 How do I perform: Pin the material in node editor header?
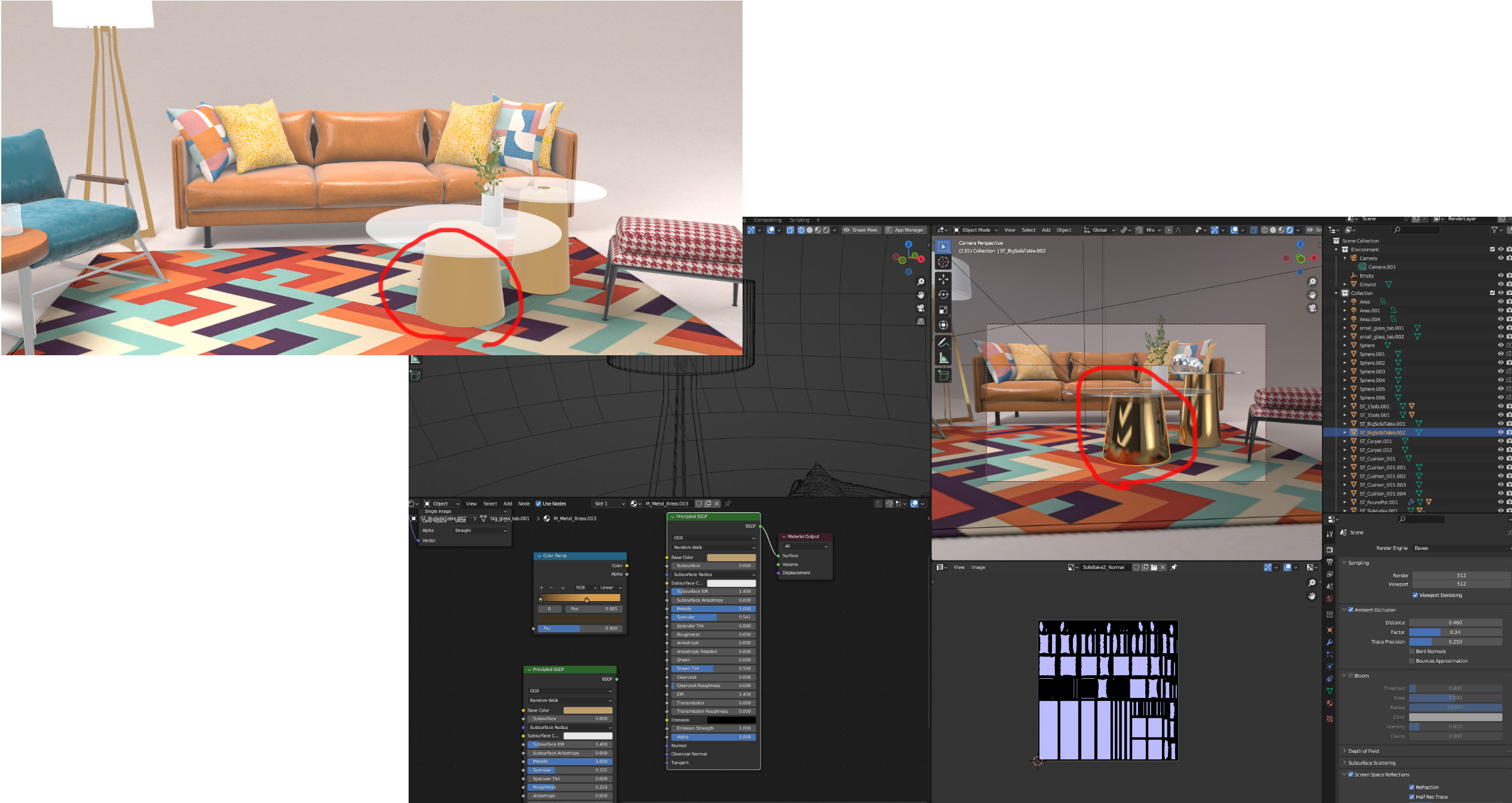click(x=728, y=503)
